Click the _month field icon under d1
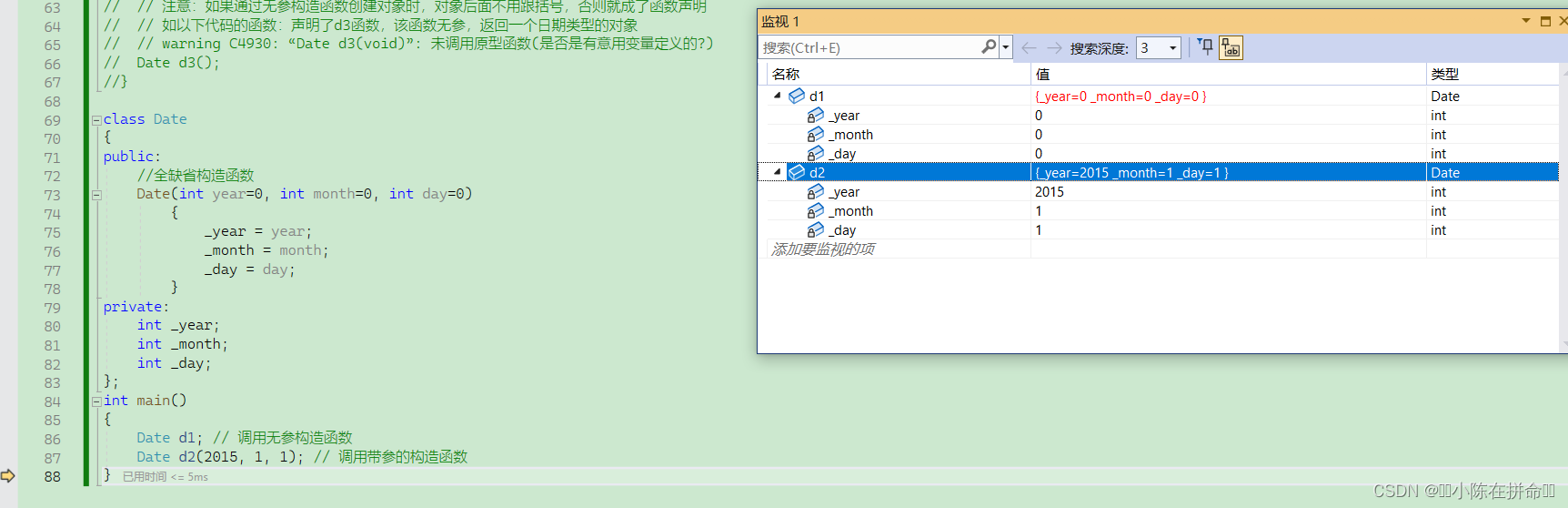 click(x=816, y=135)
